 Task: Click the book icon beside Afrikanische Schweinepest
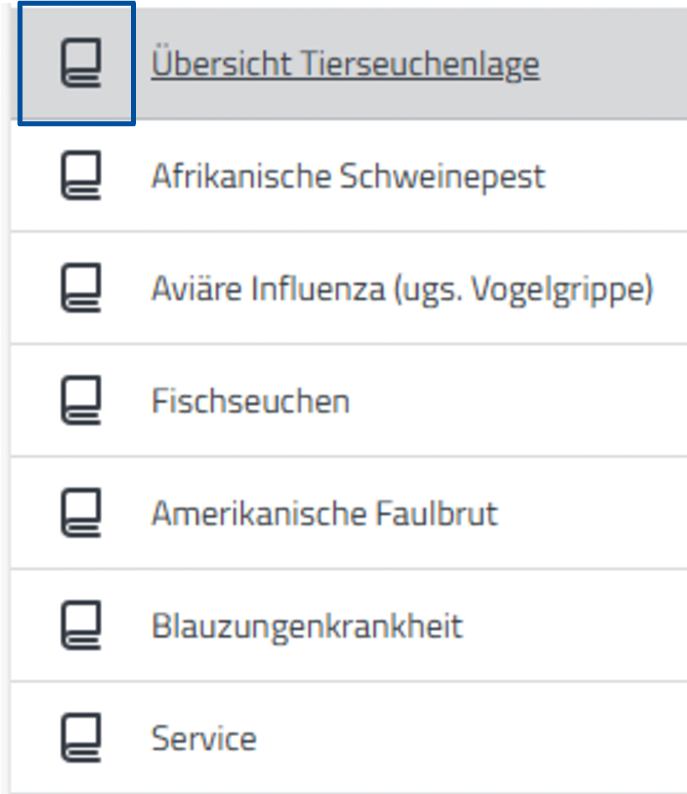tap(80, 177)
